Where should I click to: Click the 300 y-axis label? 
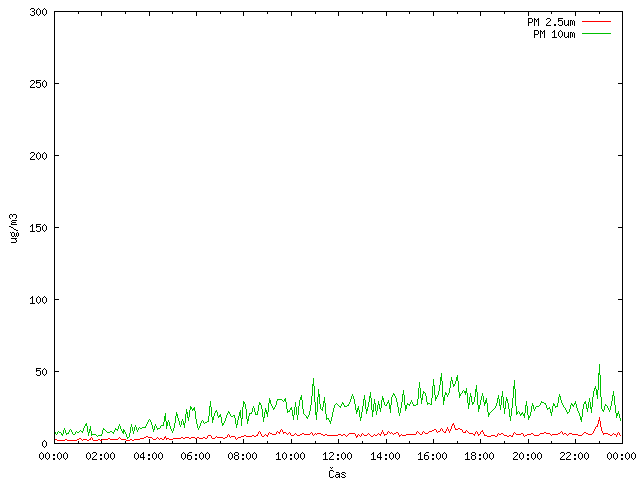click(x=38, y=12)
